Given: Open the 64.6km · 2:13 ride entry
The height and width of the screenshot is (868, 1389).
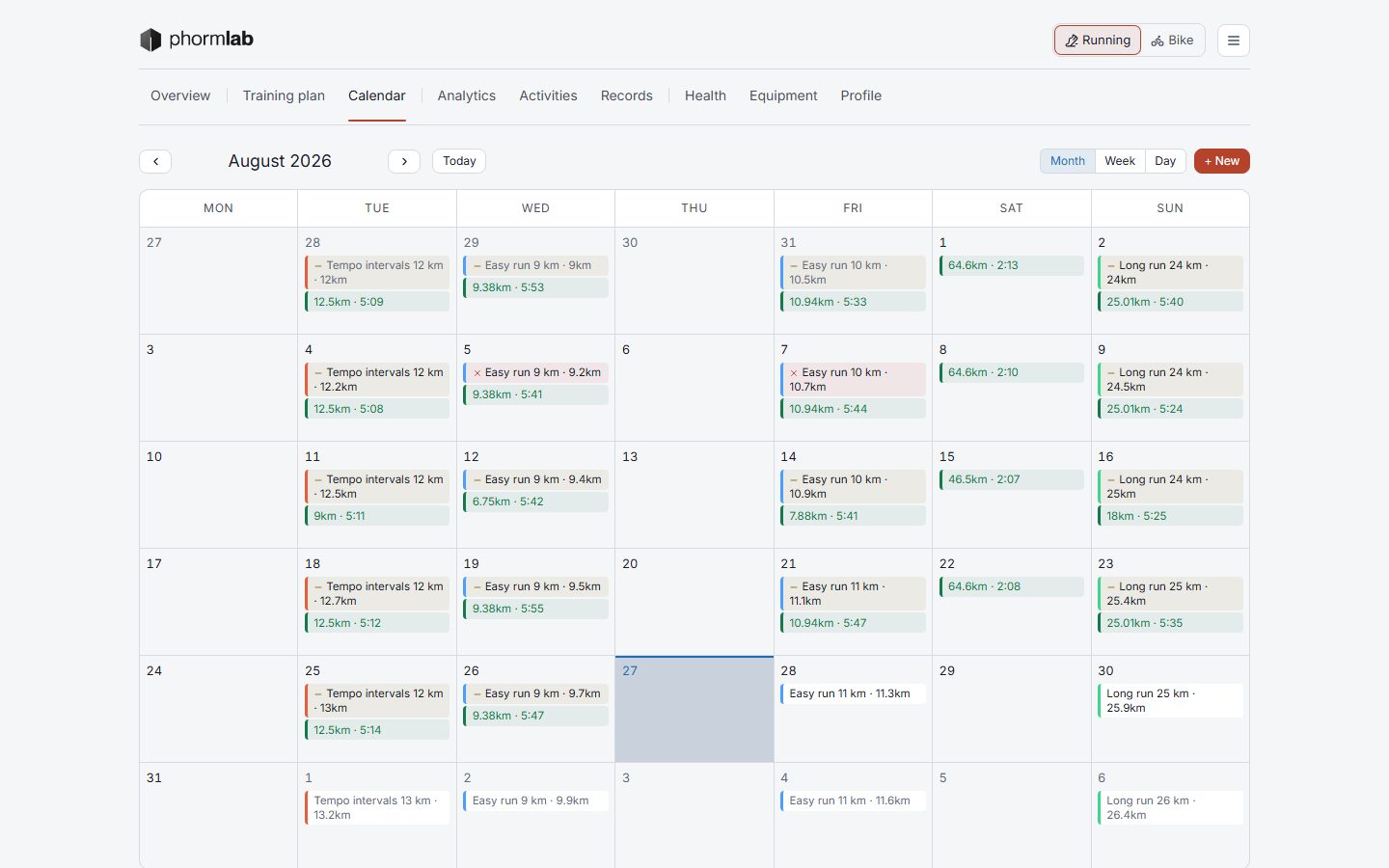Looking at the screenshot, I should point(1011,265).
